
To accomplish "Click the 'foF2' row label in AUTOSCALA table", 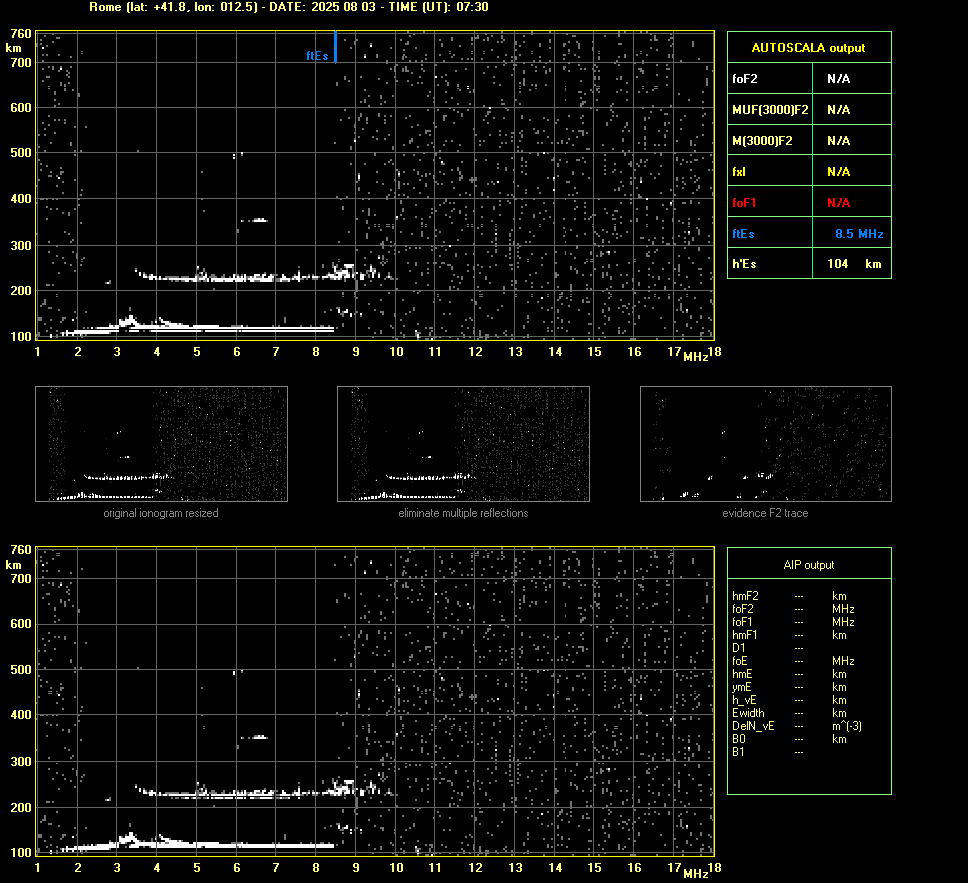I will 745,78.
